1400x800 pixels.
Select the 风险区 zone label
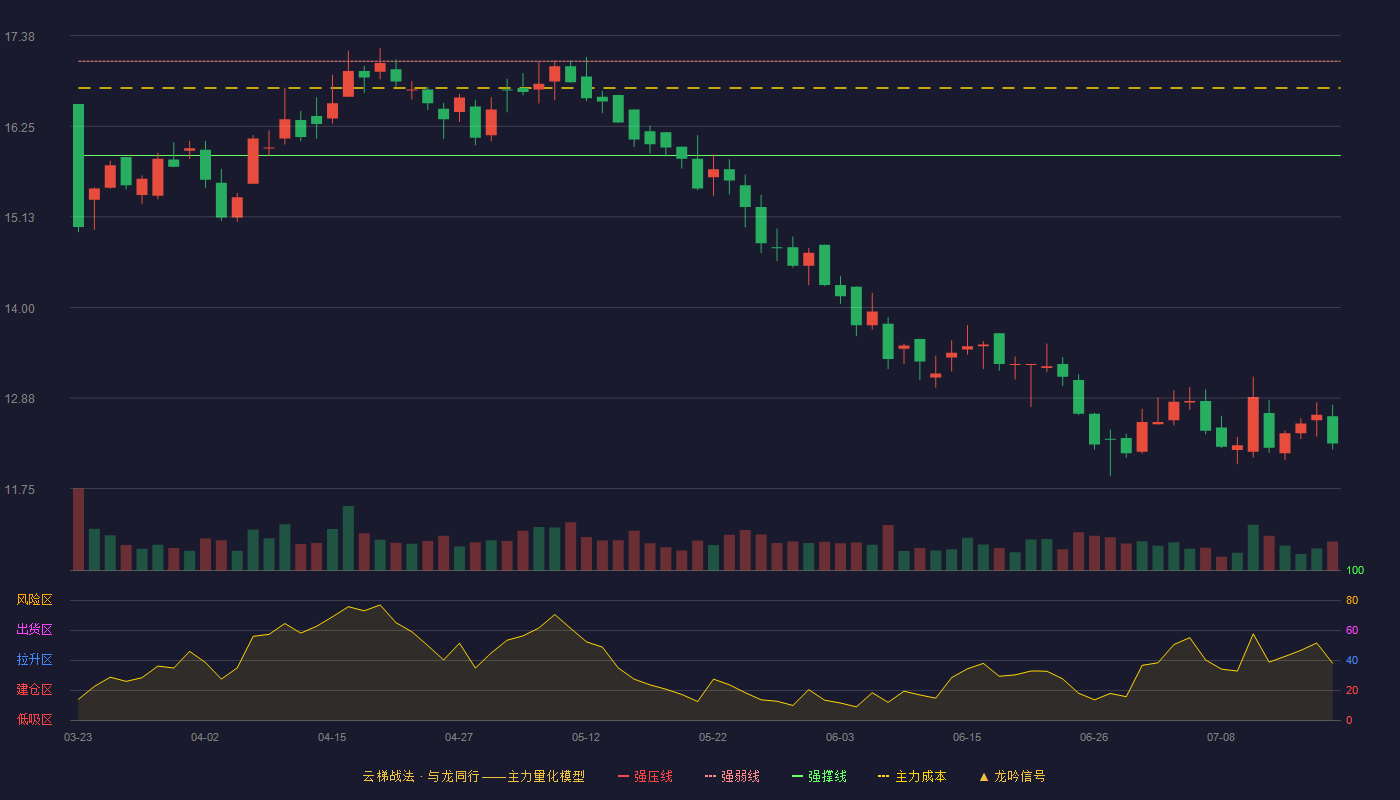[x=34, y=600]
